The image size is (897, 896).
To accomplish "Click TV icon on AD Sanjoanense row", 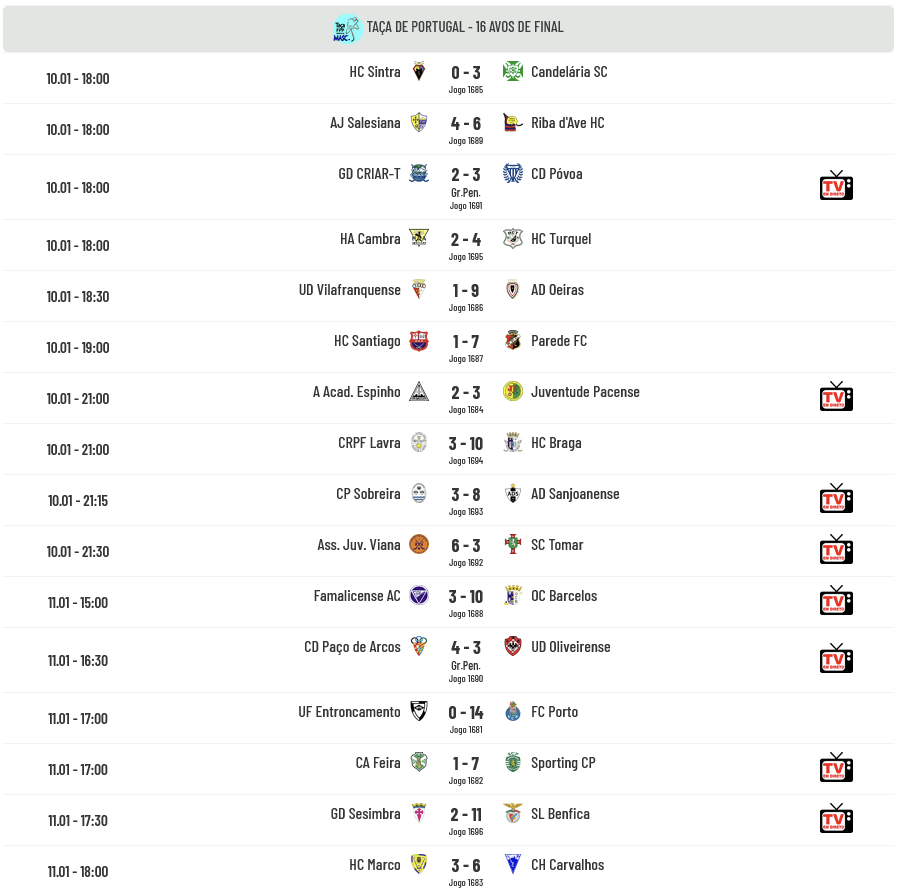I will (836, 499).
